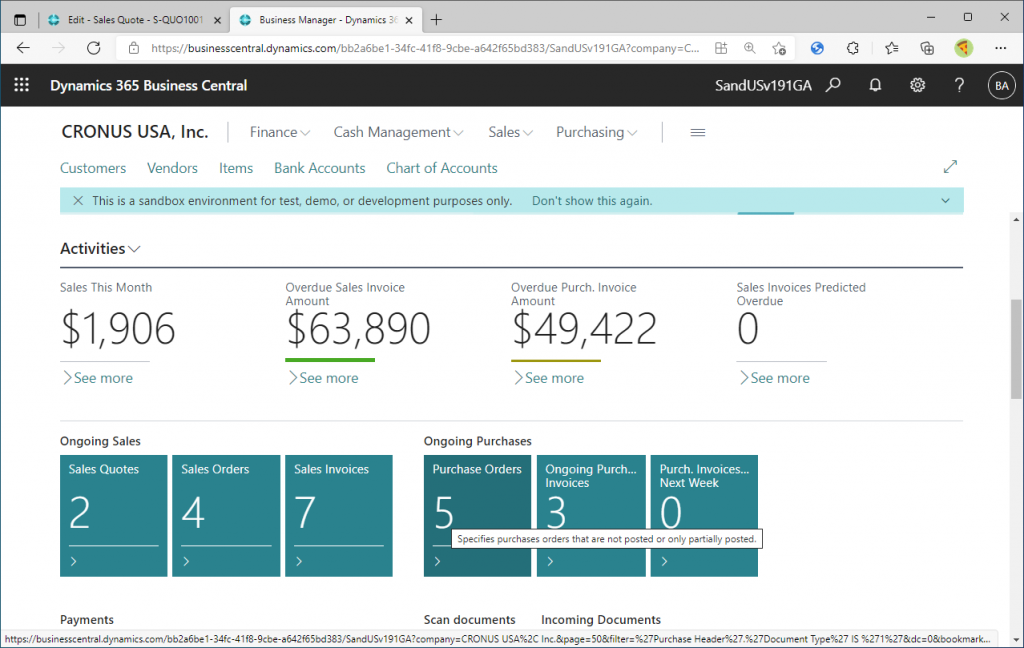
Task: Dismiss the sandbox notification with X
Action: point(78,201)
